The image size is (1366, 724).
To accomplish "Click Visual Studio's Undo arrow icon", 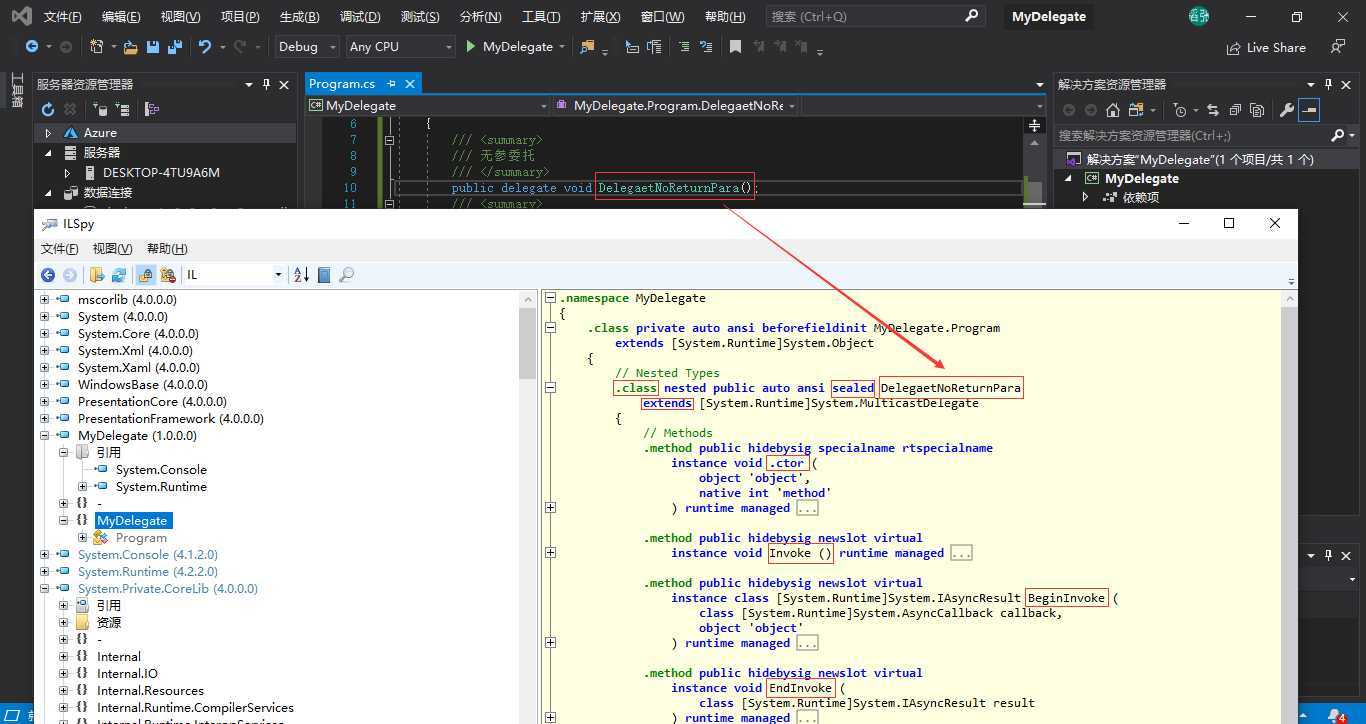I will 205,47.
